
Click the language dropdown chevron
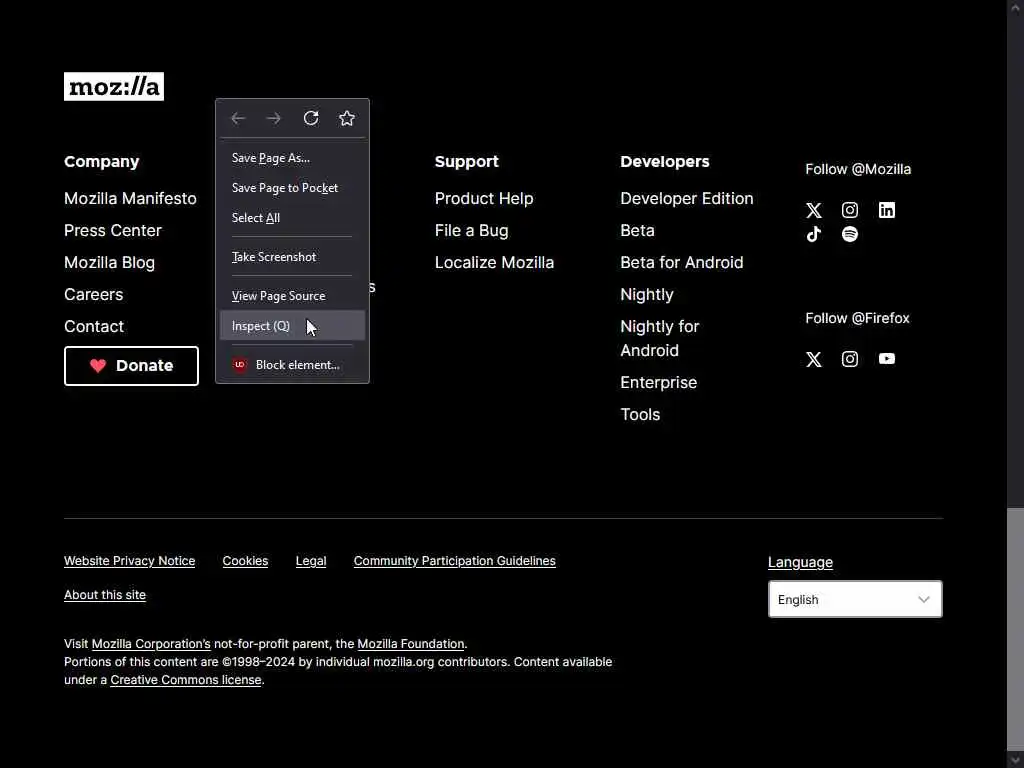(923, 600)
